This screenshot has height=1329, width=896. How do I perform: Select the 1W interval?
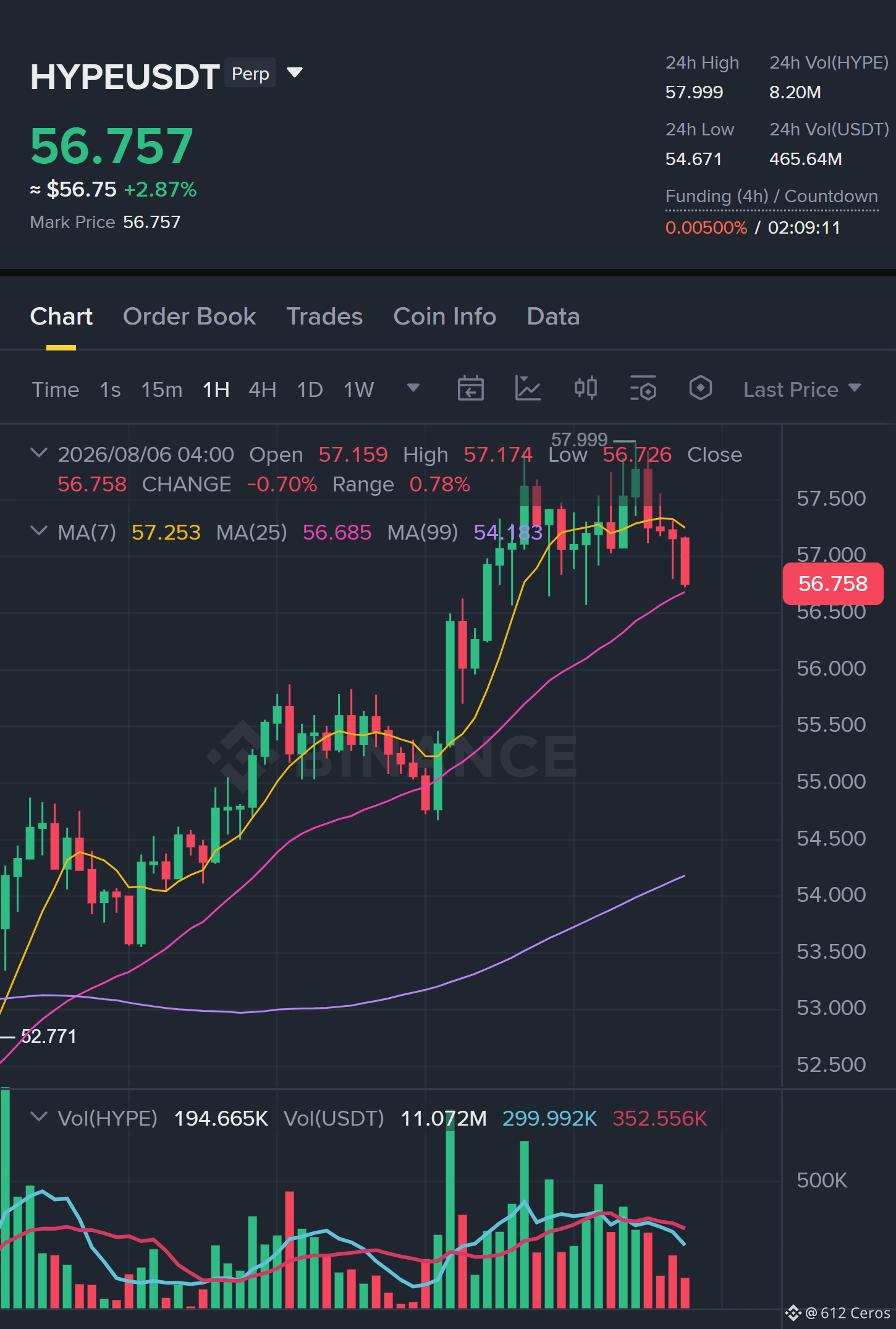pyautogui.click(x=359, y=389)
